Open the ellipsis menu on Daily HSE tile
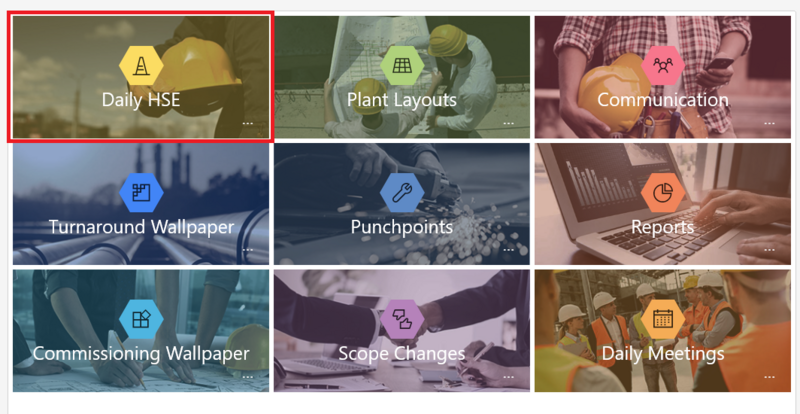Image resolution: width=800 pixels, height=414 pixels. click(x=247, y=123)
